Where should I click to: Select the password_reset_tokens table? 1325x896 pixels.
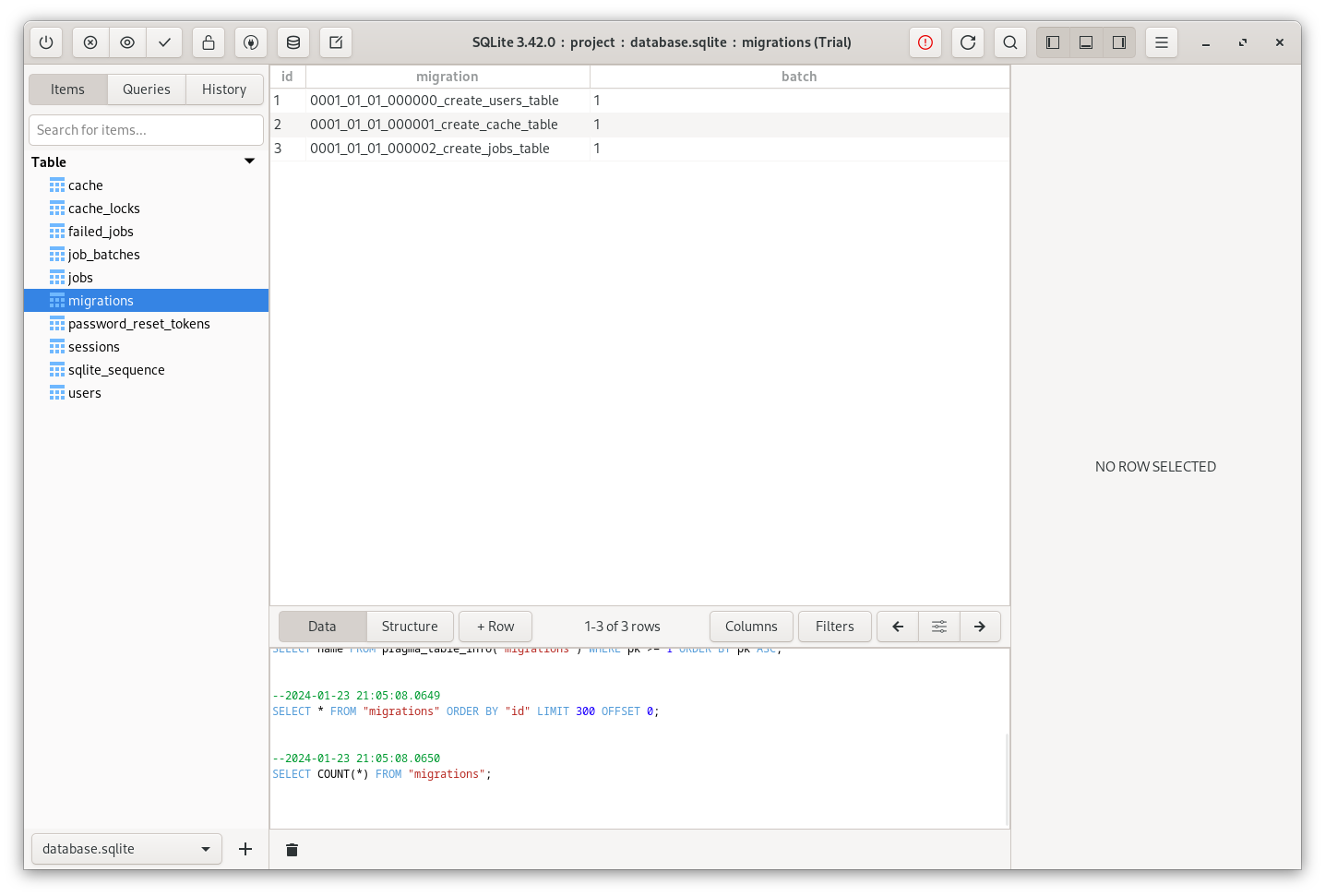pyautogui.click(x=146, y=324)
